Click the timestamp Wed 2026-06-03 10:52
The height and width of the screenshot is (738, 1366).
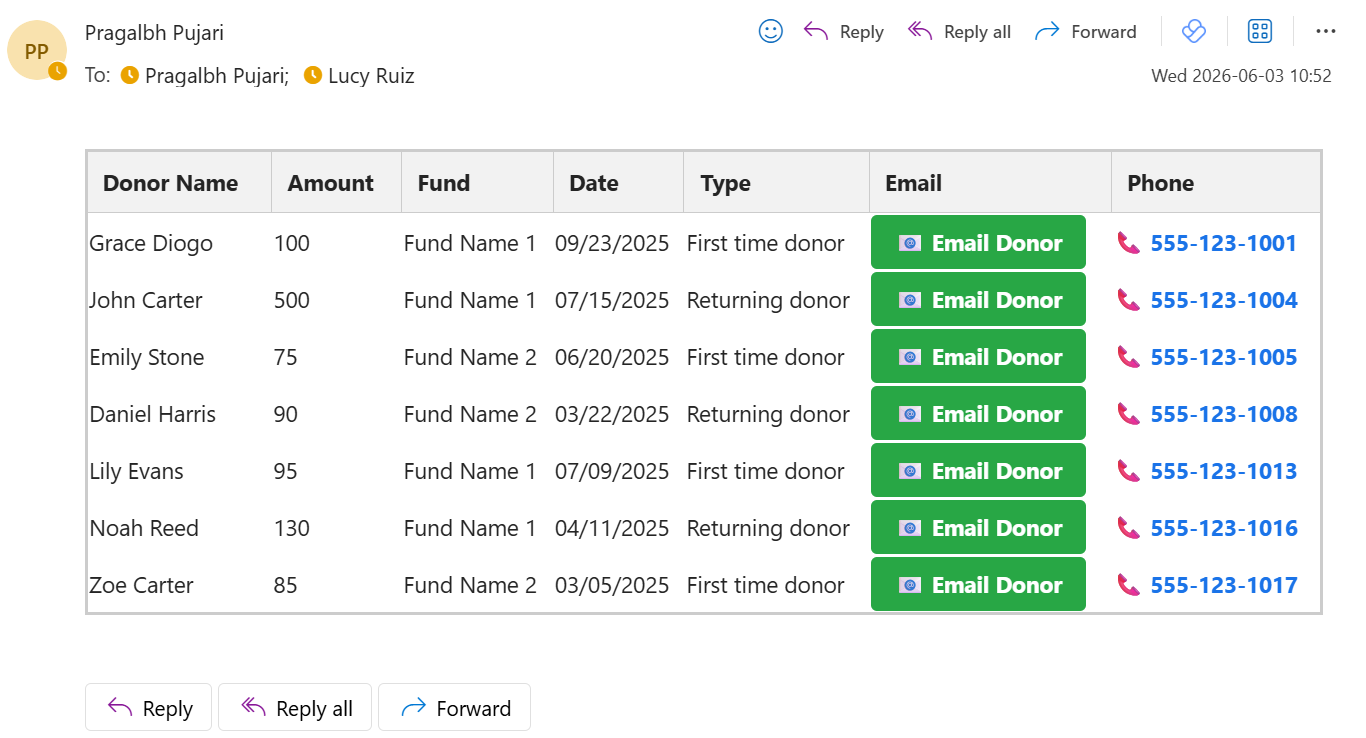[1241, 76]
